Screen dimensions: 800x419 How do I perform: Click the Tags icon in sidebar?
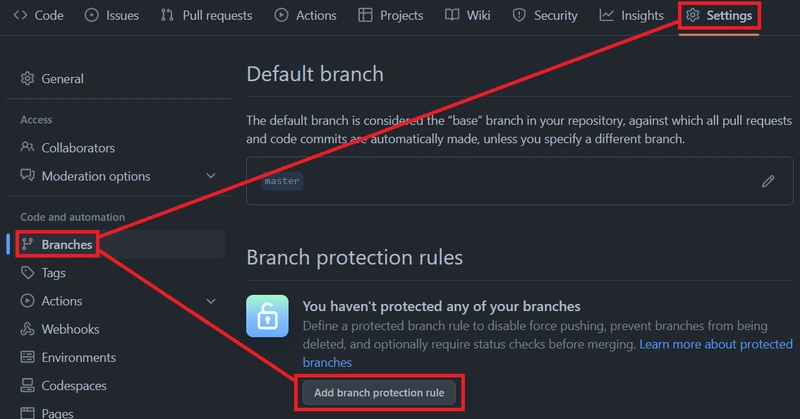(x=28, y=273)
